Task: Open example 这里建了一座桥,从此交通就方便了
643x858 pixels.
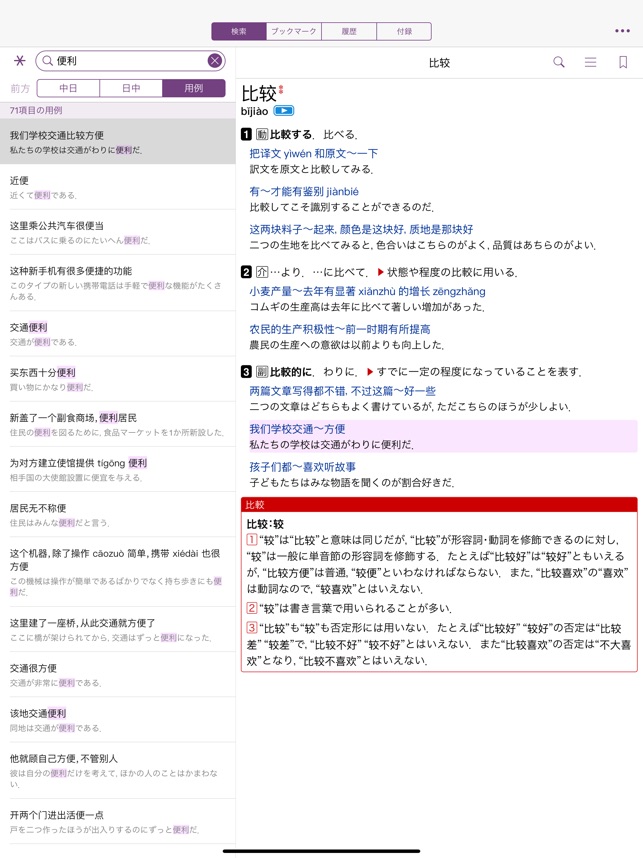Action: click(118, 629)
